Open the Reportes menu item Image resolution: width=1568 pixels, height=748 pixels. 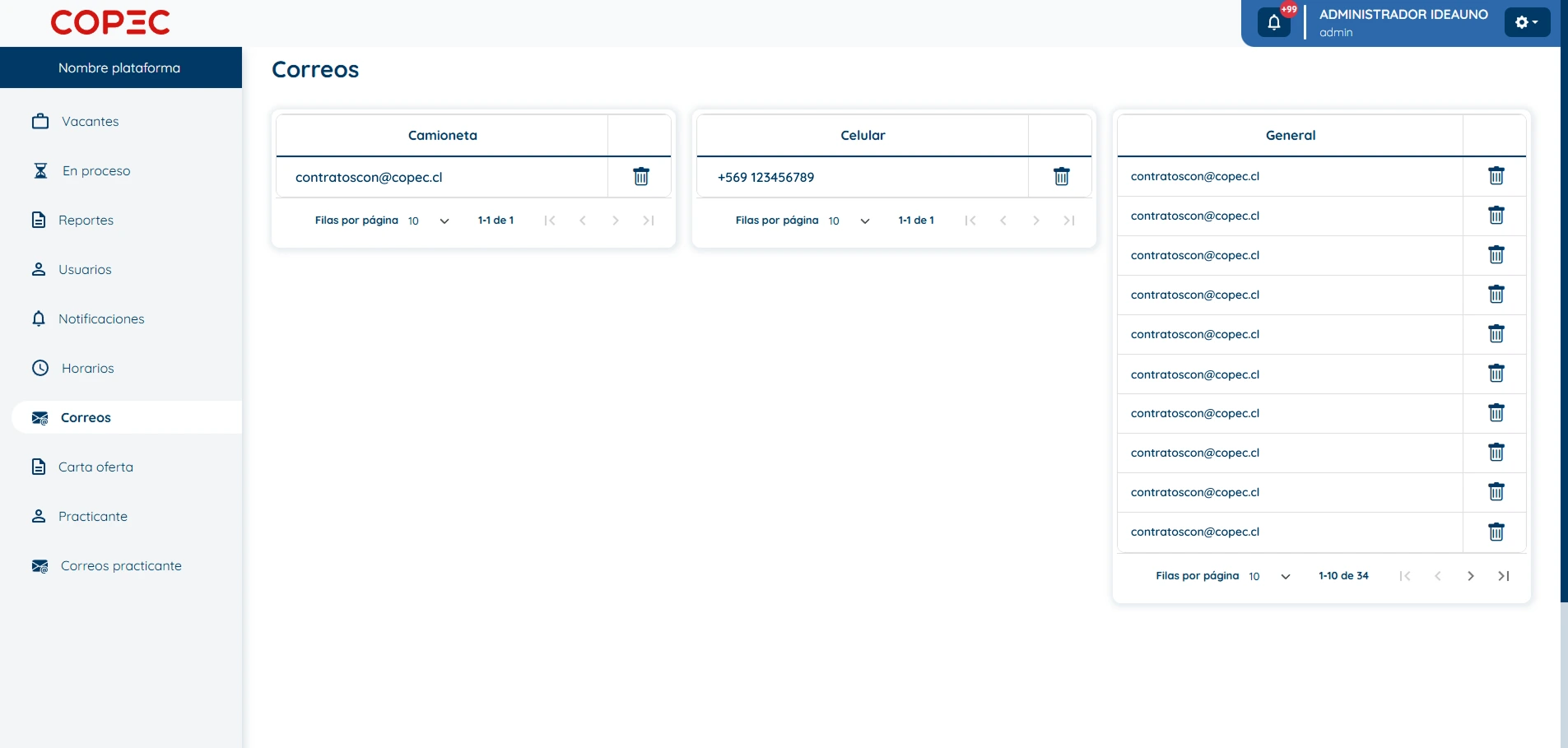tap(86, 221)
